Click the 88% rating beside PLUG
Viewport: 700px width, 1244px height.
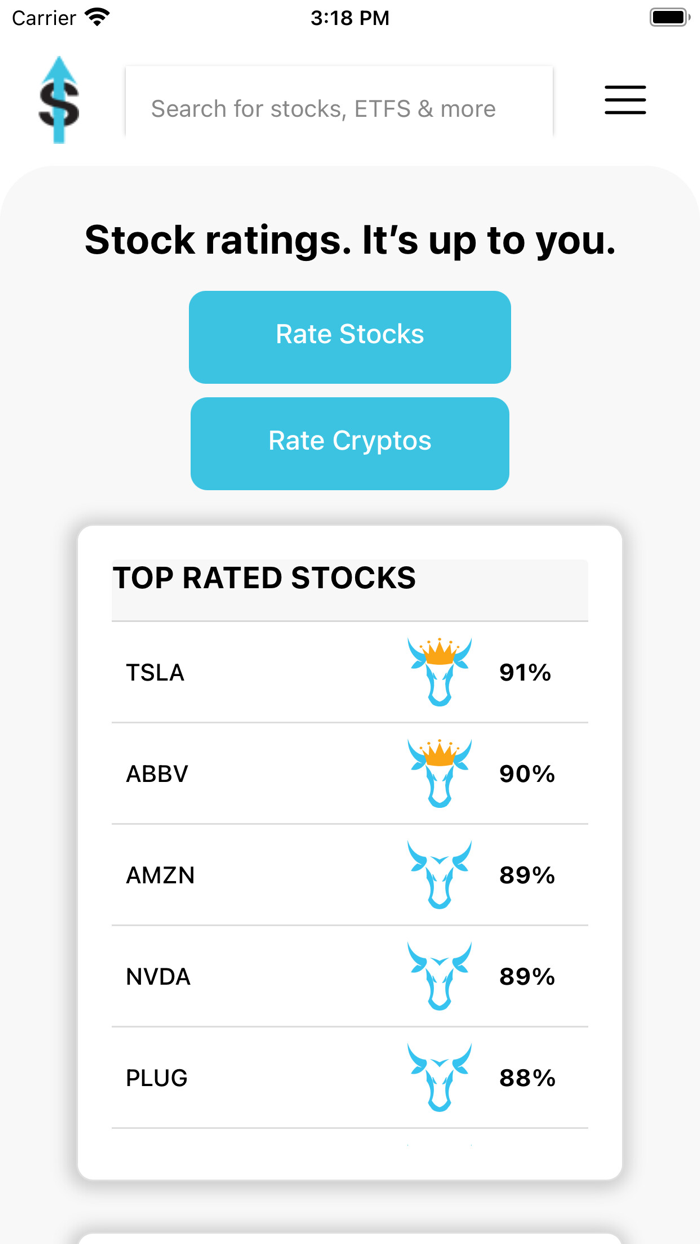(x=527, y=1078)
